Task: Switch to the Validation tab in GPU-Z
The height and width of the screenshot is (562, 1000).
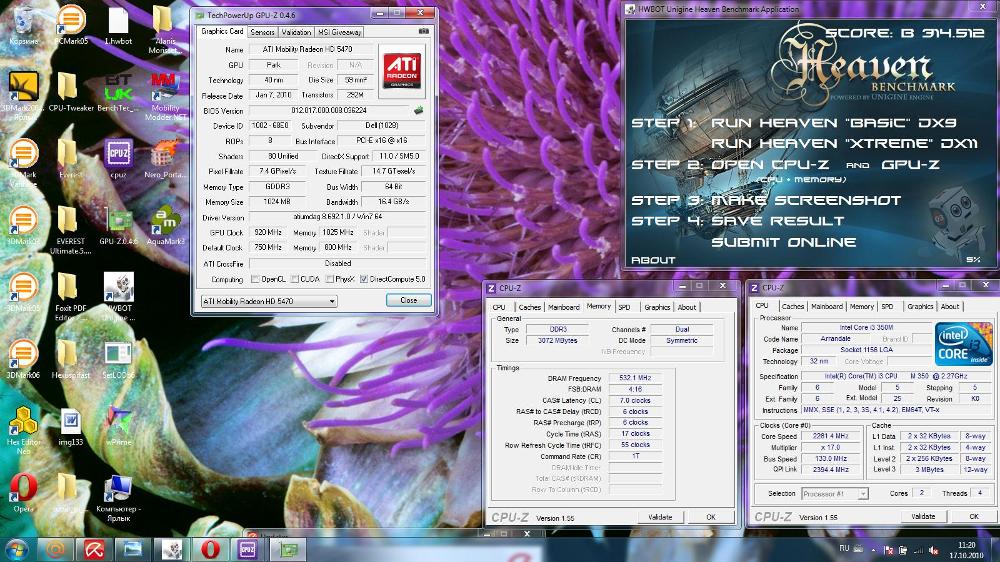Action: (x=297, y=32)
